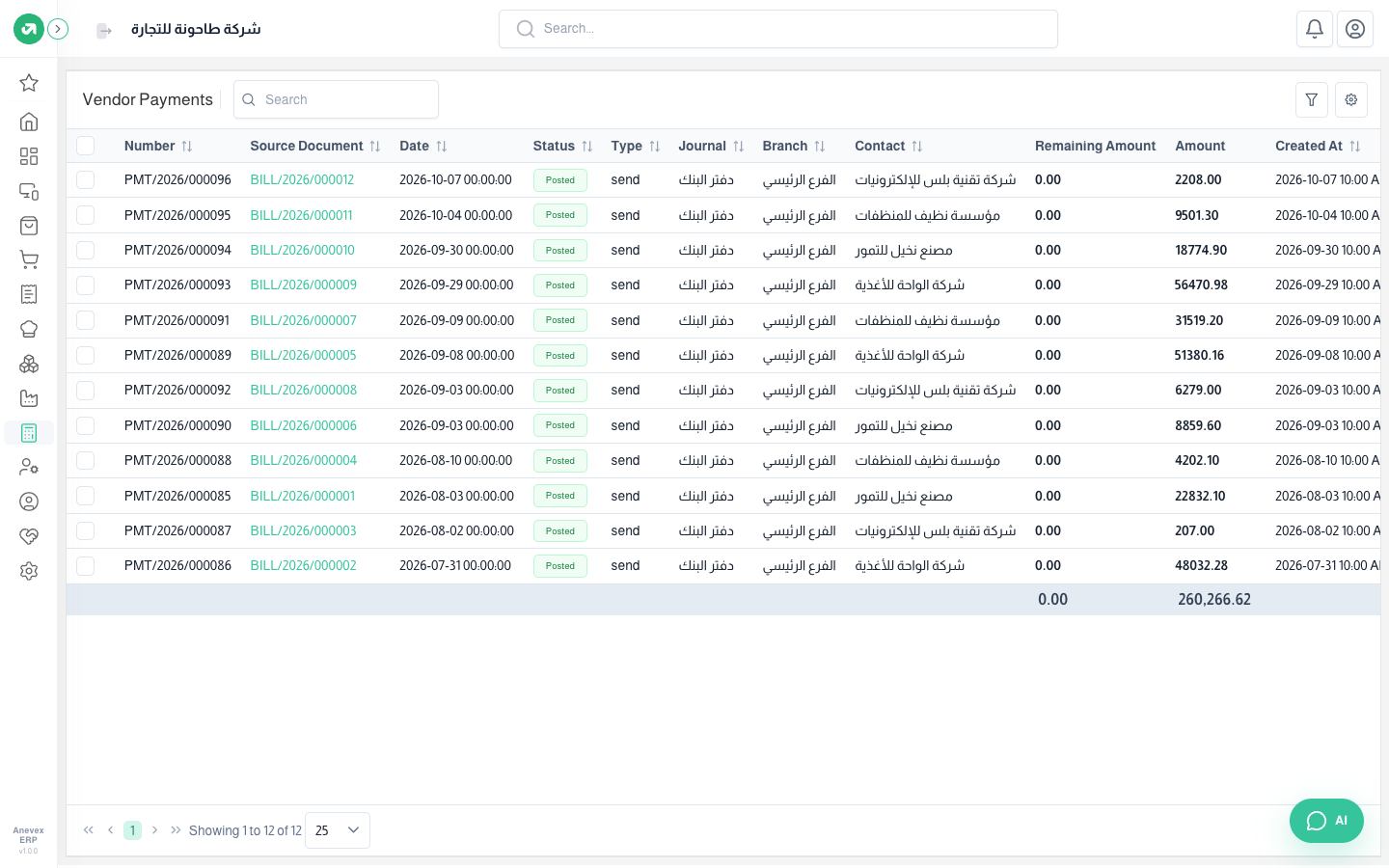
Task: Expand the sidebar with arrow button
Action: click(58, 29)
